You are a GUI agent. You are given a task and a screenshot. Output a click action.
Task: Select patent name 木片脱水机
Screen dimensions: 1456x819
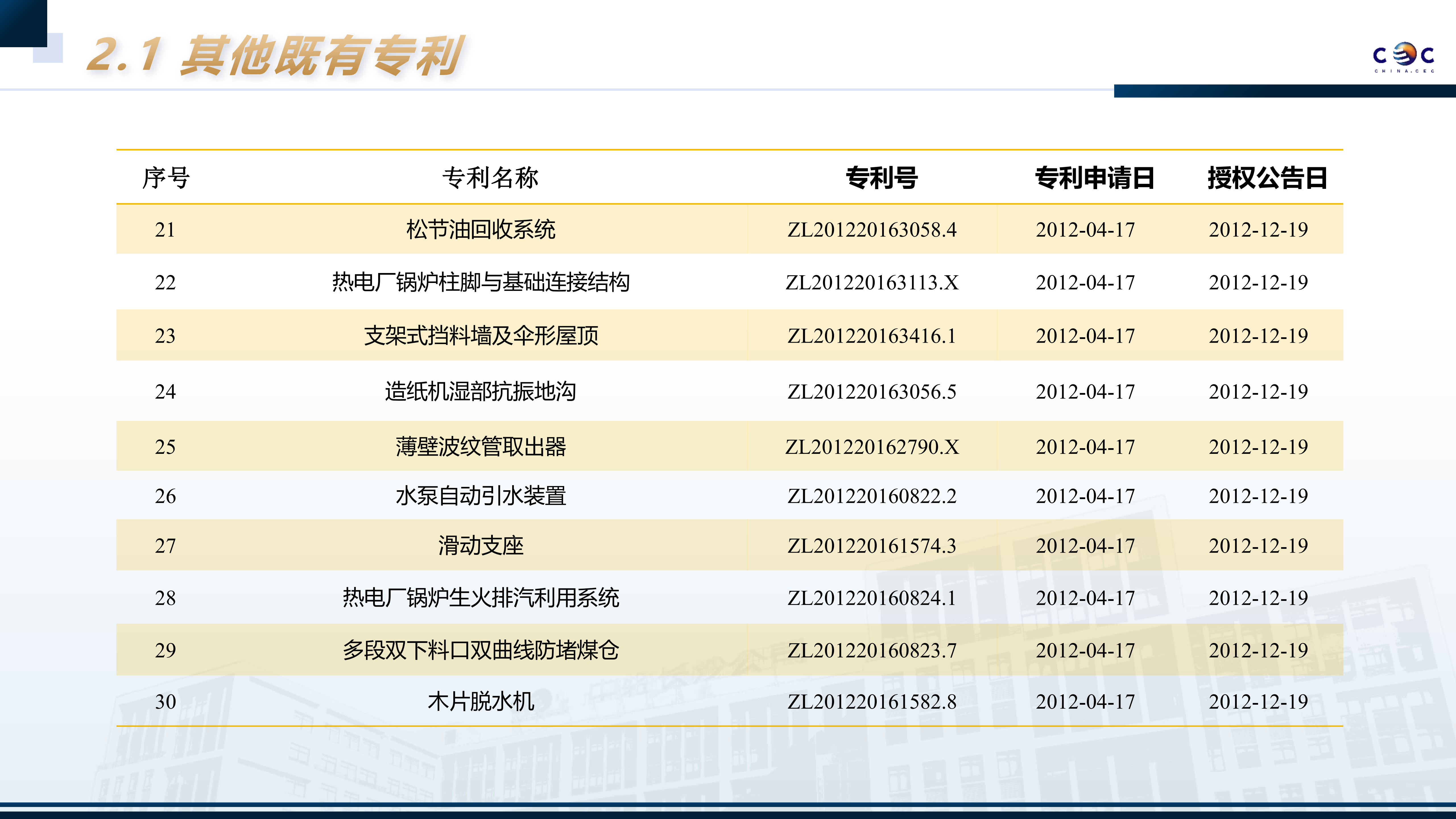[480, 702]
